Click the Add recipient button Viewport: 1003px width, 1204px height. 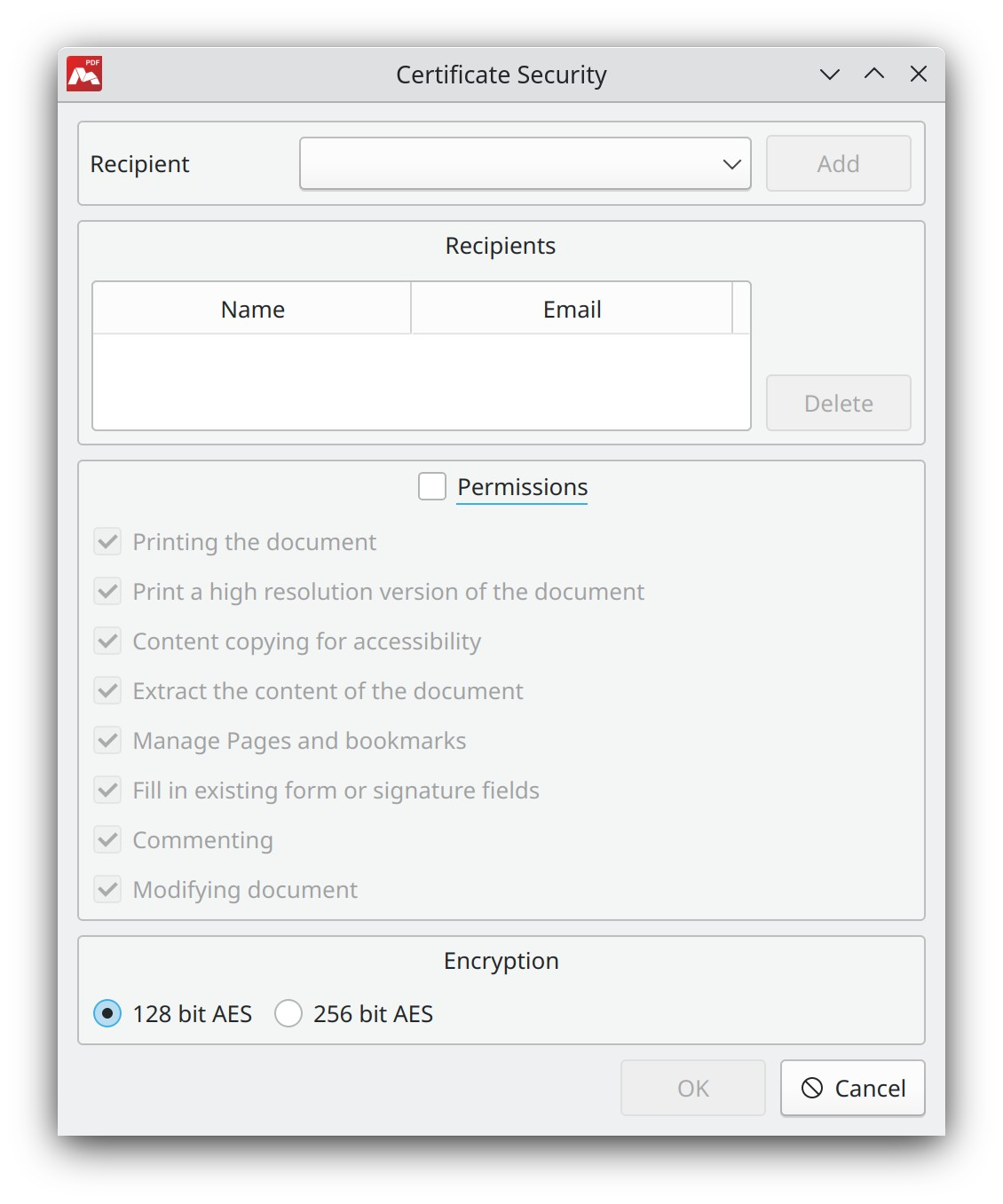[839, 163]
